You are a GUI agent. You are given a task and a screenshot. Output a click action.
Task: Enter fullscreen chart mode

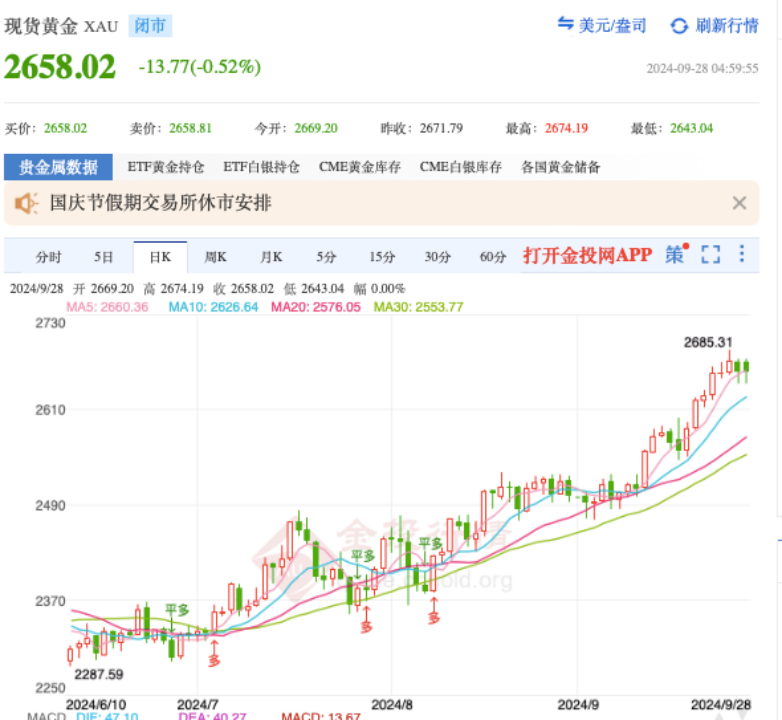coord(710,255)
